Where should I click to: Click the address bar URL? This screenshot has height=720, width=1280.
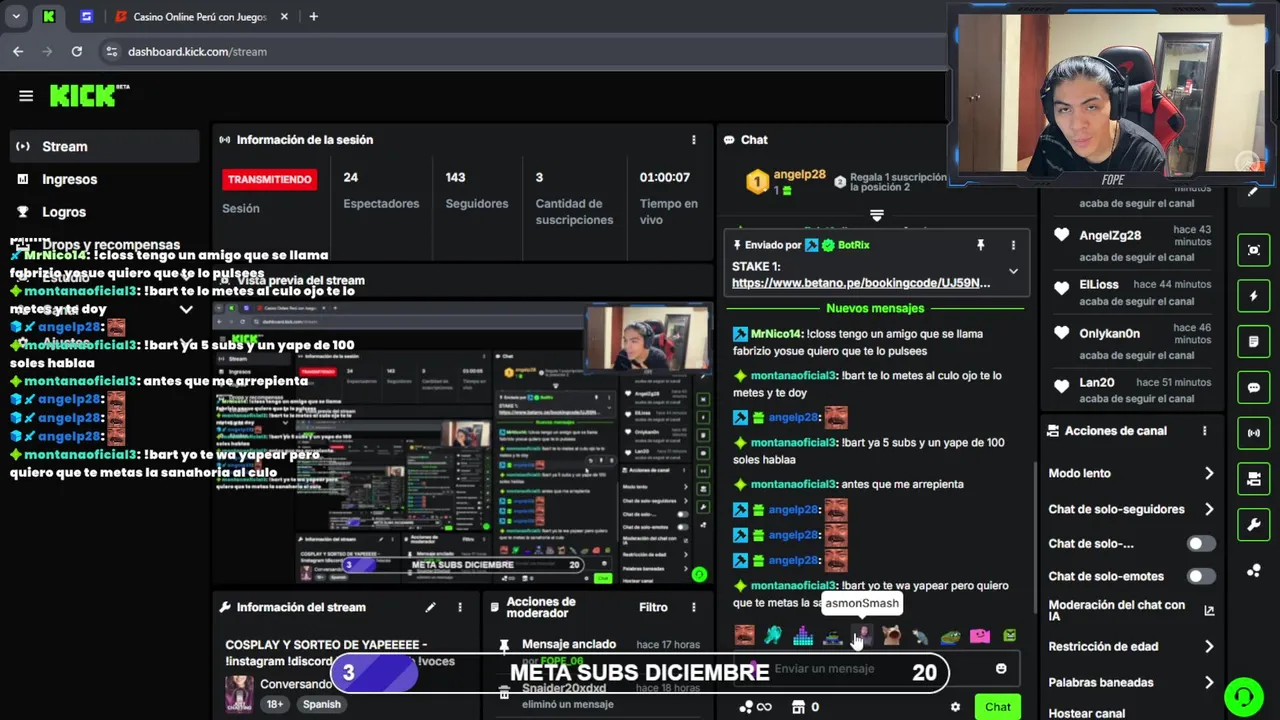[x=197, y=51]
